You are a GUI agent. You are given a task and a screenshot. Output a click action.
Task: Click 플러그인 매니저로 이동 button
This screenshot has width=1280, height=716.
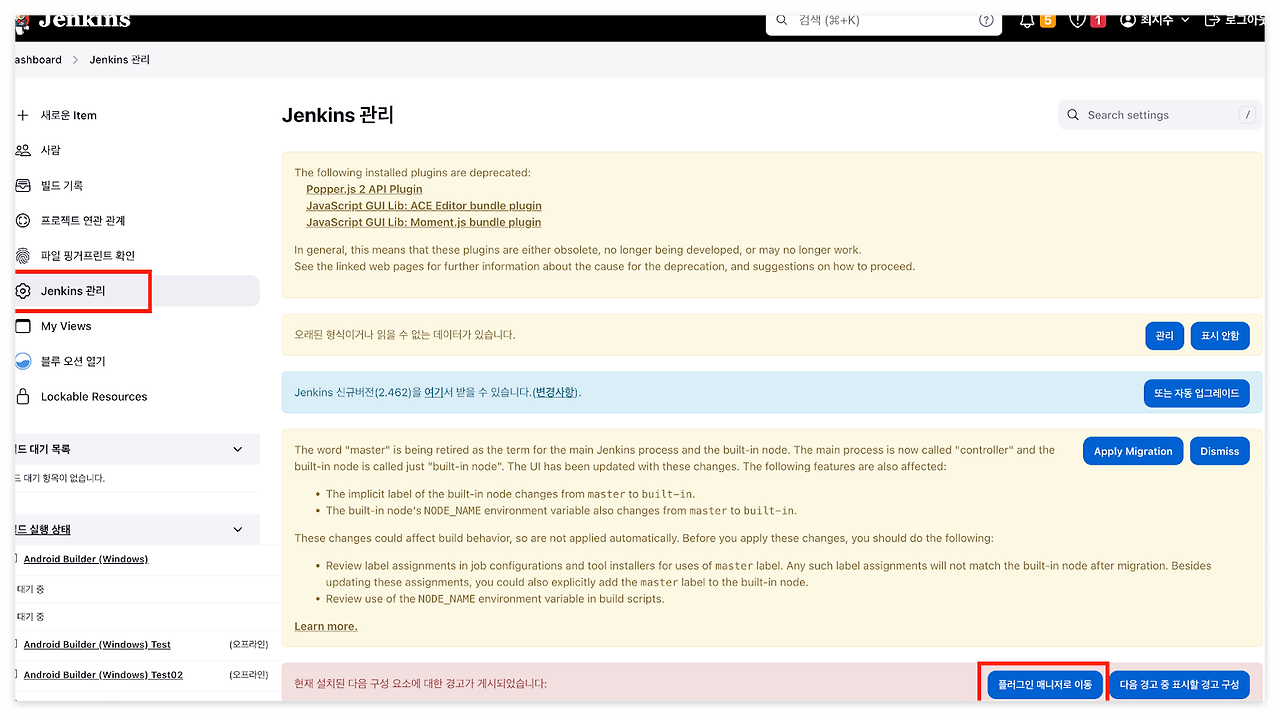[1045, 684]
